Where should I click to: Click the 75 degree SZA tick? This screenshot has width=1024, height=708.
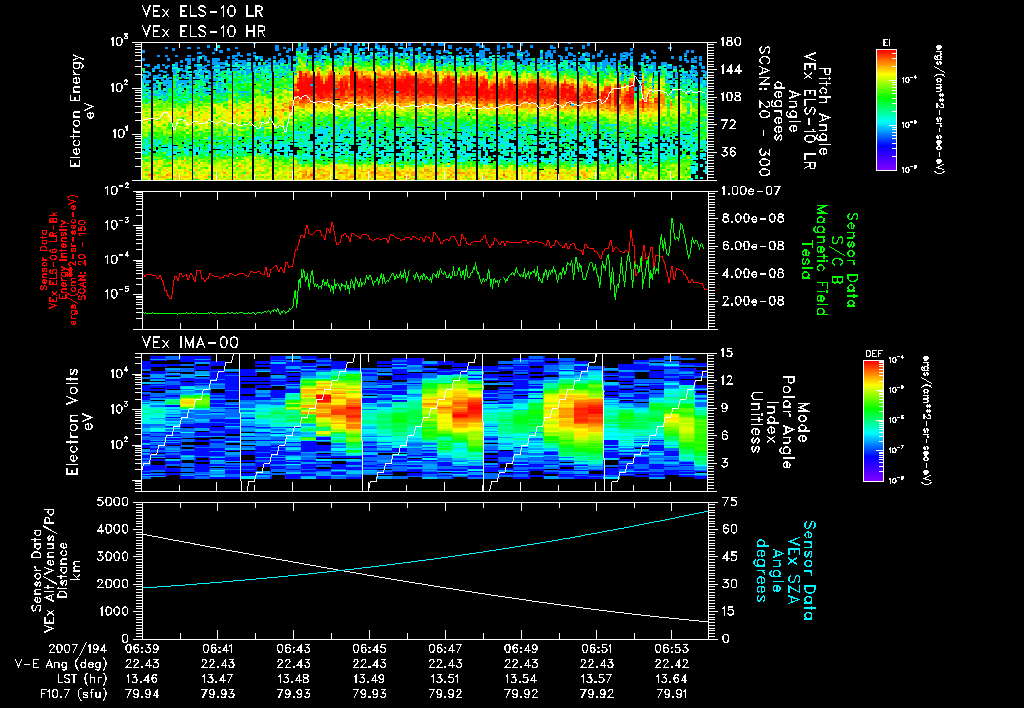[x=729, y=502]
